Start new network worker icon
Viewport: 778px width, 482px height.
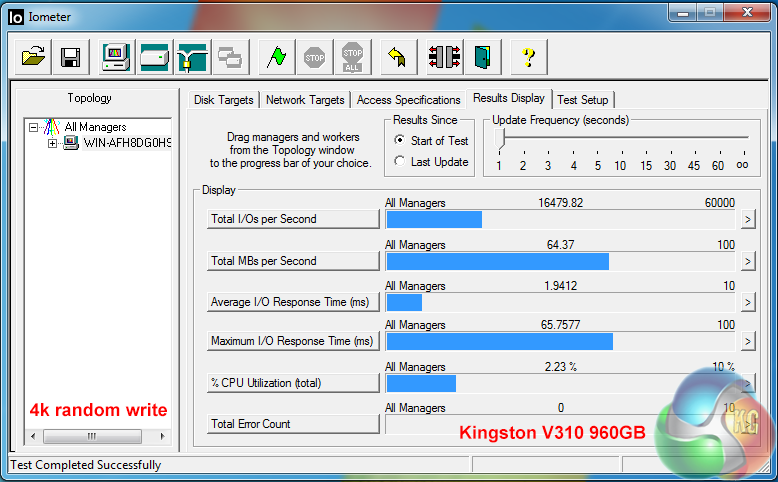[x=193, y=57]
